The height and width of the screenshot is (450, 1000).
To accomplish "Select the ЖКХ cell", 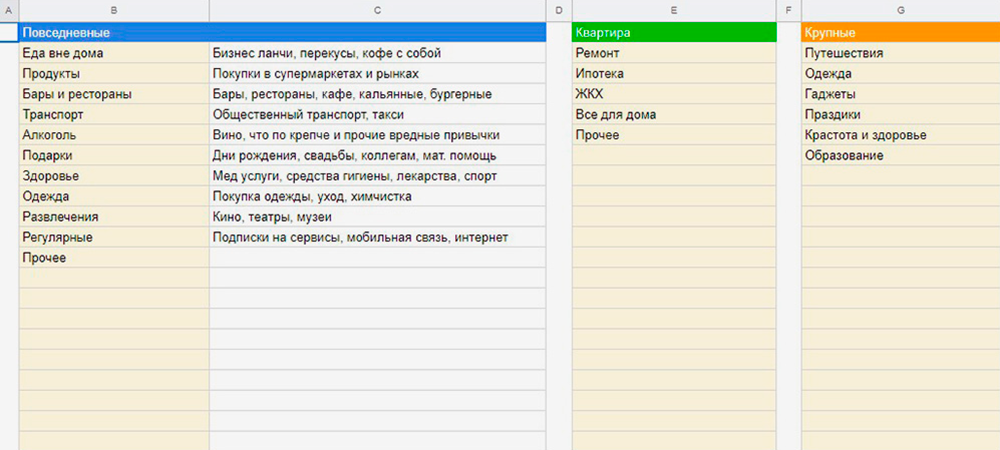I will coord(674,94).
